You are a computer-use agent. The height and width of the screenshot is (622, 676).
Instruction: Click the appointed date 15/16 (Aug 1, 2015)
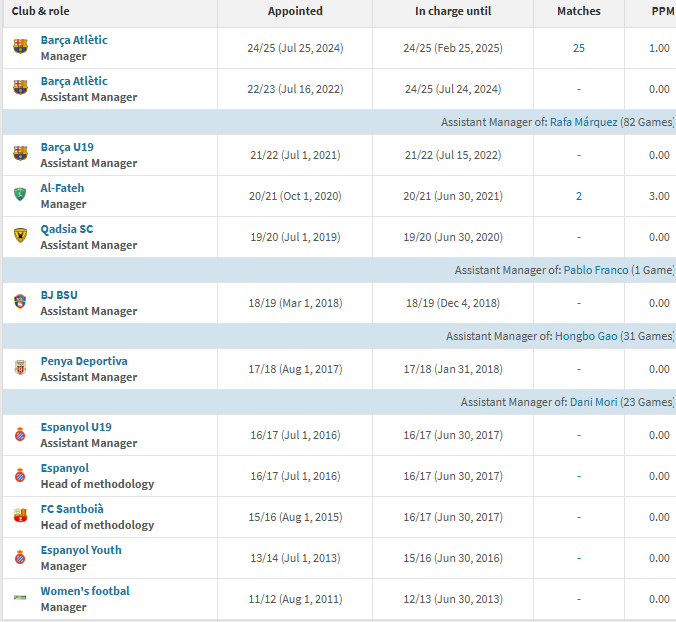[295, 517]
